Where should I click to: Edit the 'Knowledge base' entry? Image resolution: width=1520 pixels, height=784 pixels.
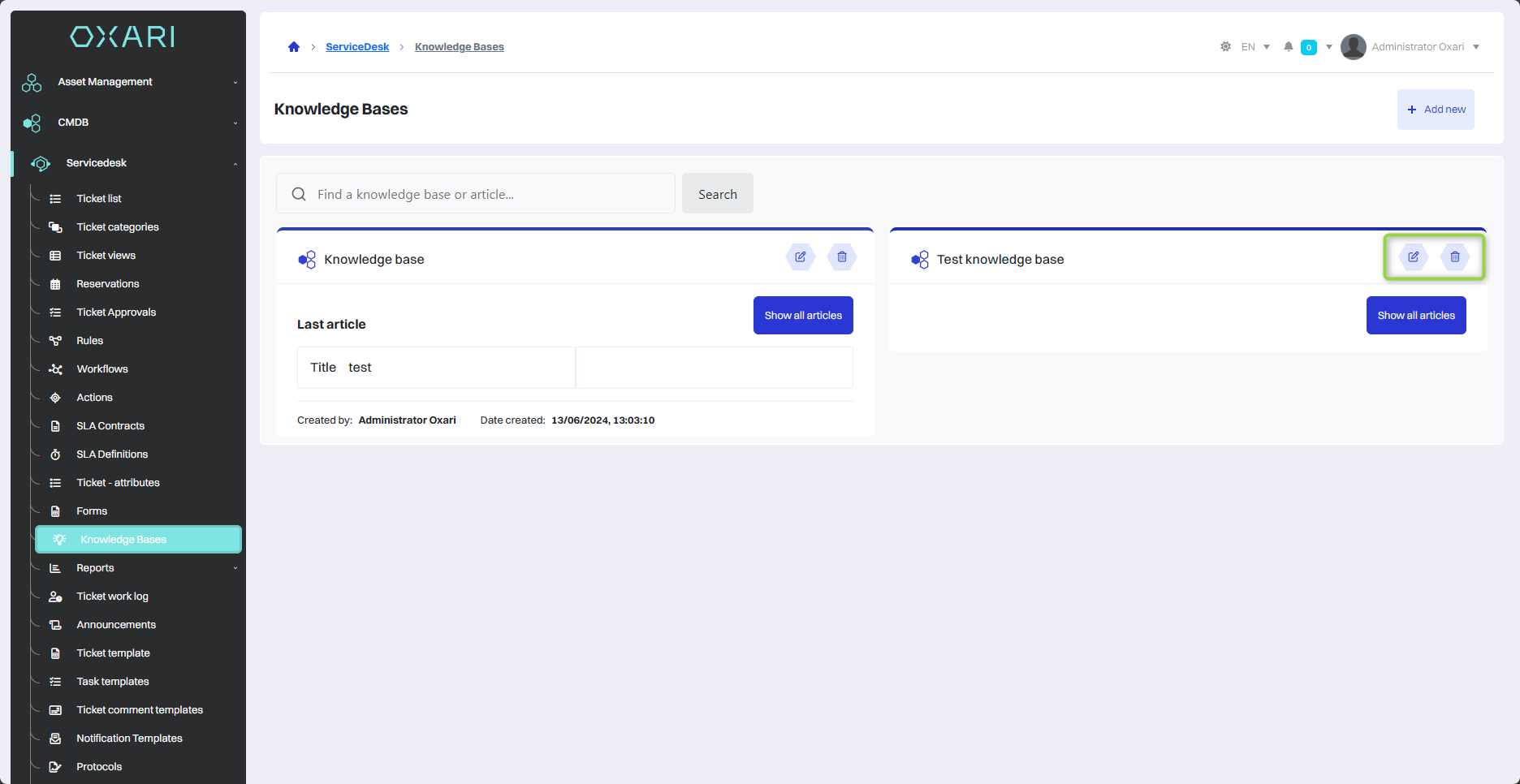point(800,257)
